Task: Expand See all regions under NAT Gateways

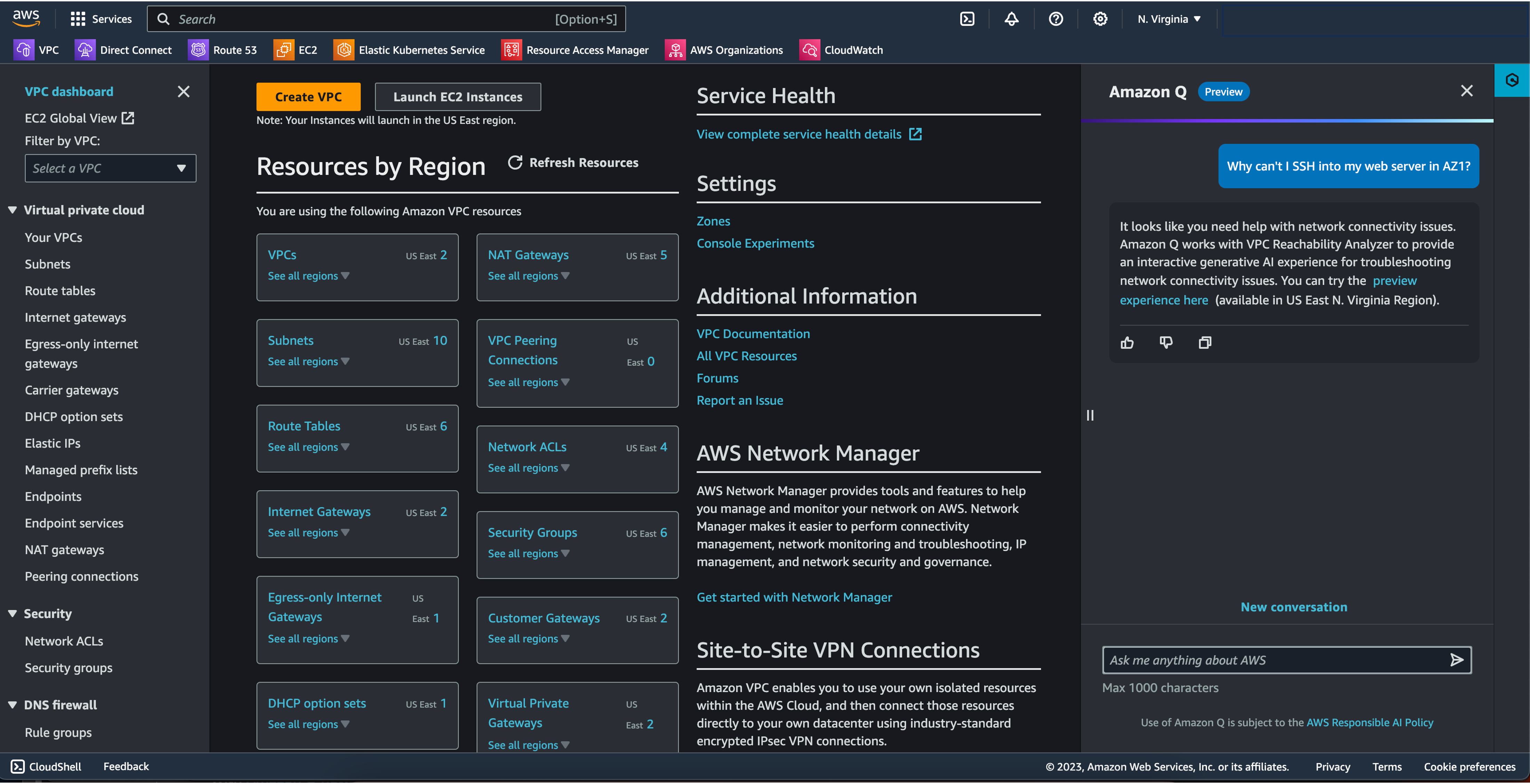Action: click(x=528, y=276)
